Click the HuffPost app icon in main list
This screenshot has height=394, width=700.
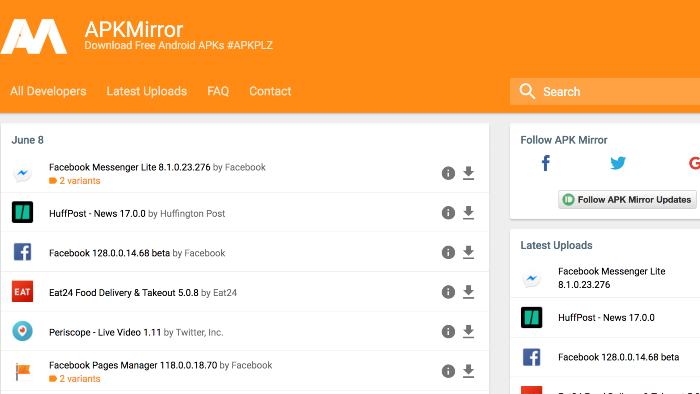pyautogui.click(x=22, y=212)
